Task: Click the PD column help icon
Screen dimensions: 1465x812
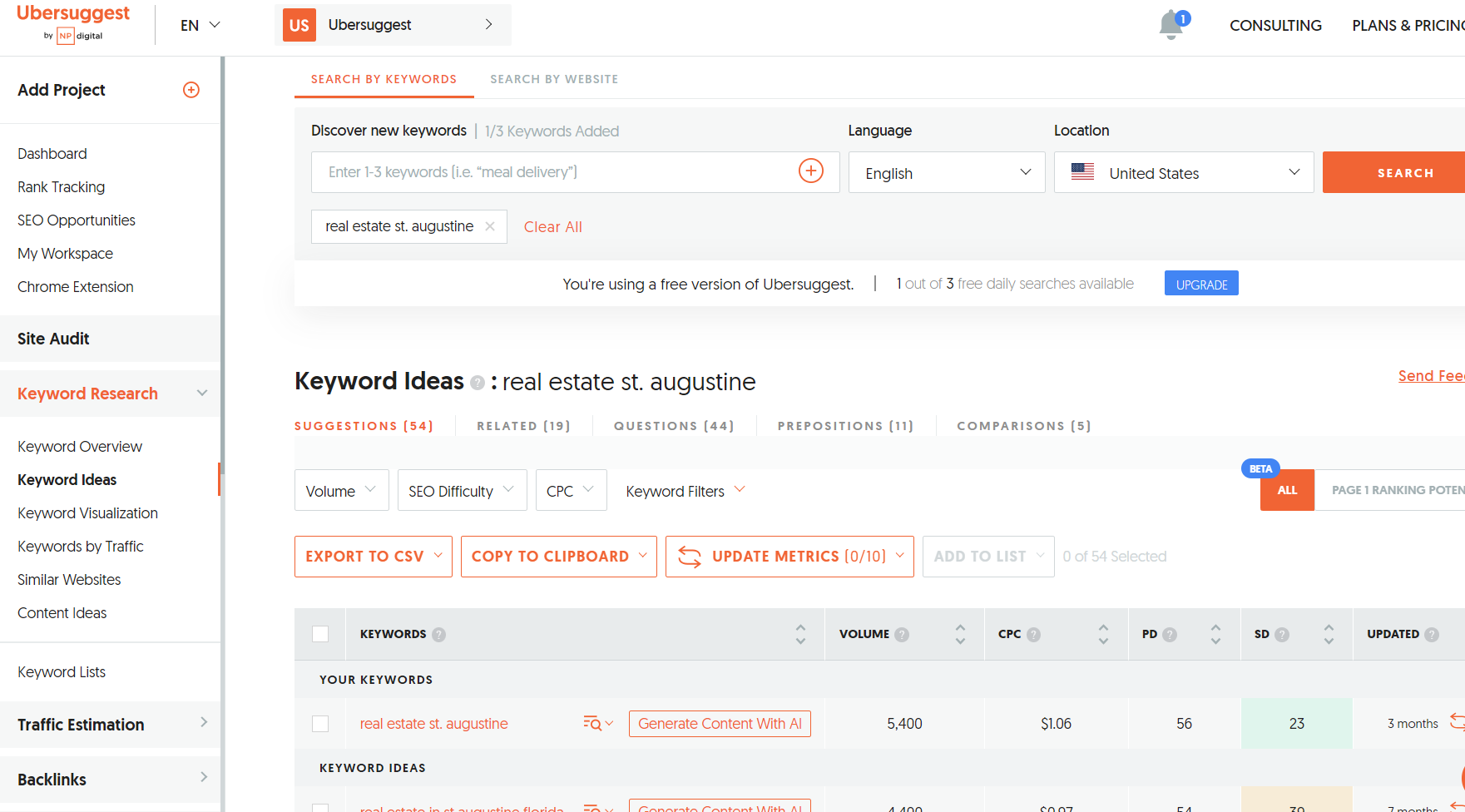Action: pyautogui.click(x=1170, y=635)
